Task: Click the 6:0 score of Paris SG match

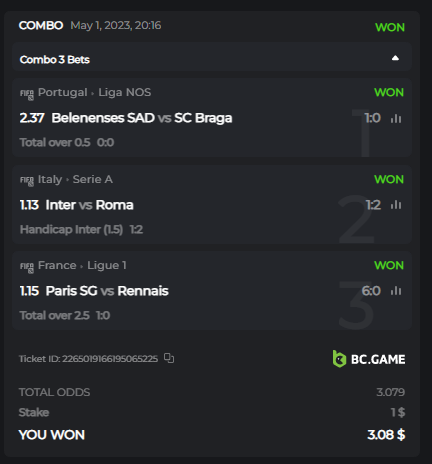Action: click(x=371, y=291)
